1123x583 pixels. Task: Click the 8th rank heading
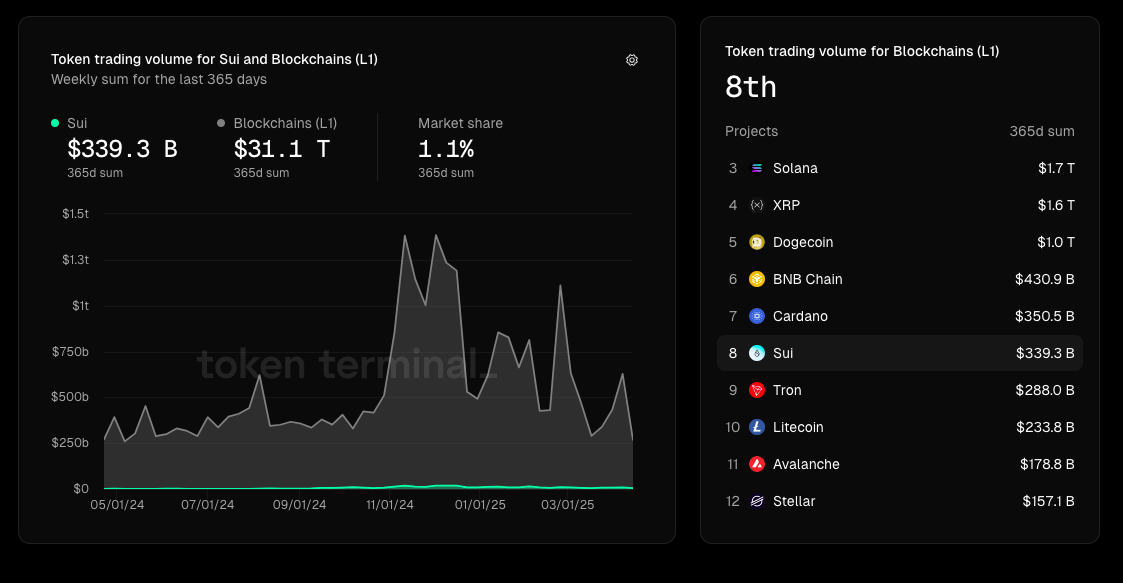(751, 87)
